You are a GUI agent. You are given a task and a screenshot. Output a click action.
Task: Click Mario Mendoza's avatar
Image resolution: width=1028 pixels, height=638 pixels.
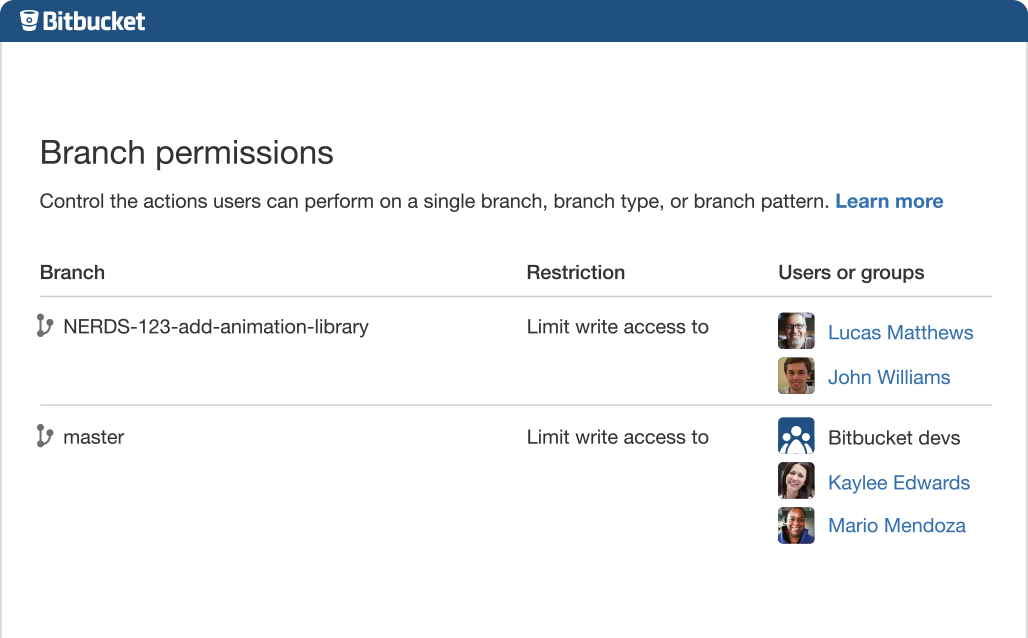click(796, 525)
